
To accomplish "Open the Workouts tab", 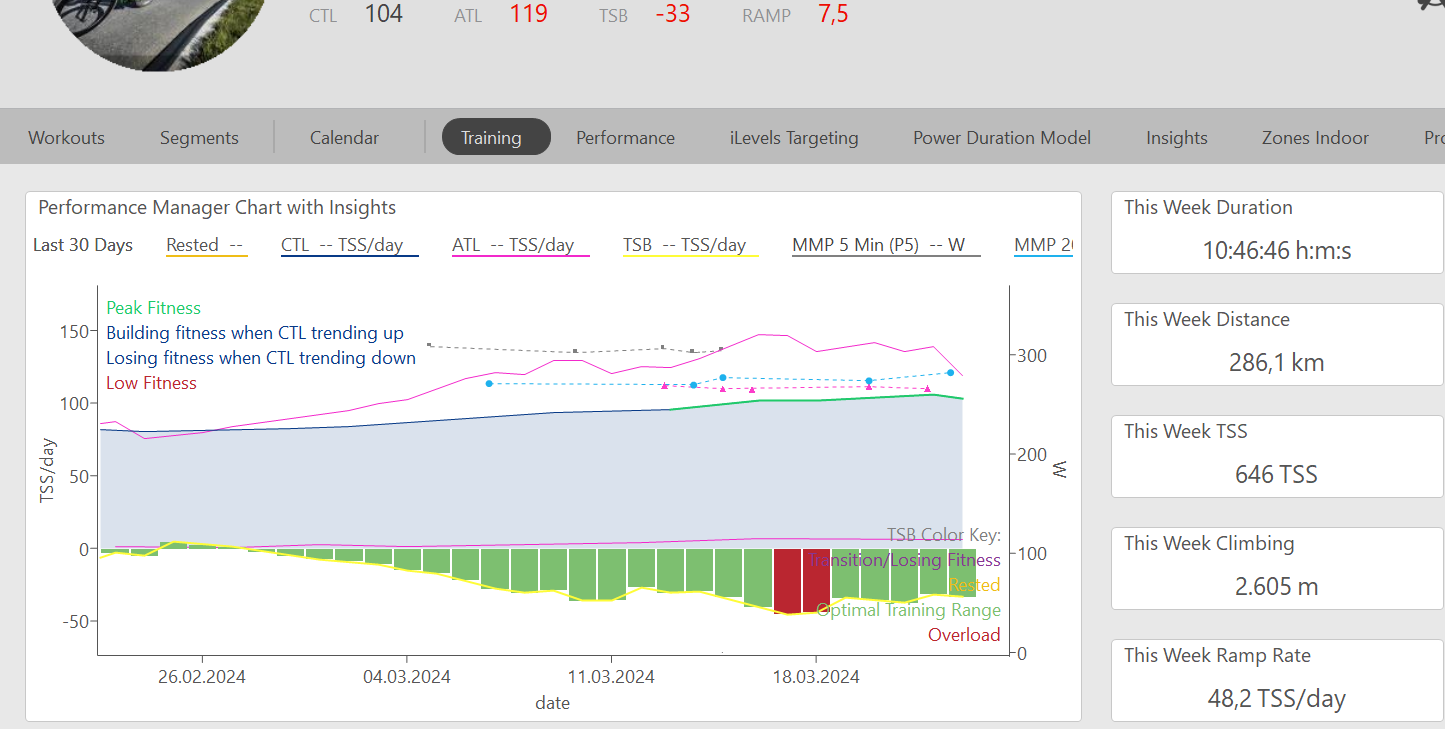I will [66, 138].
